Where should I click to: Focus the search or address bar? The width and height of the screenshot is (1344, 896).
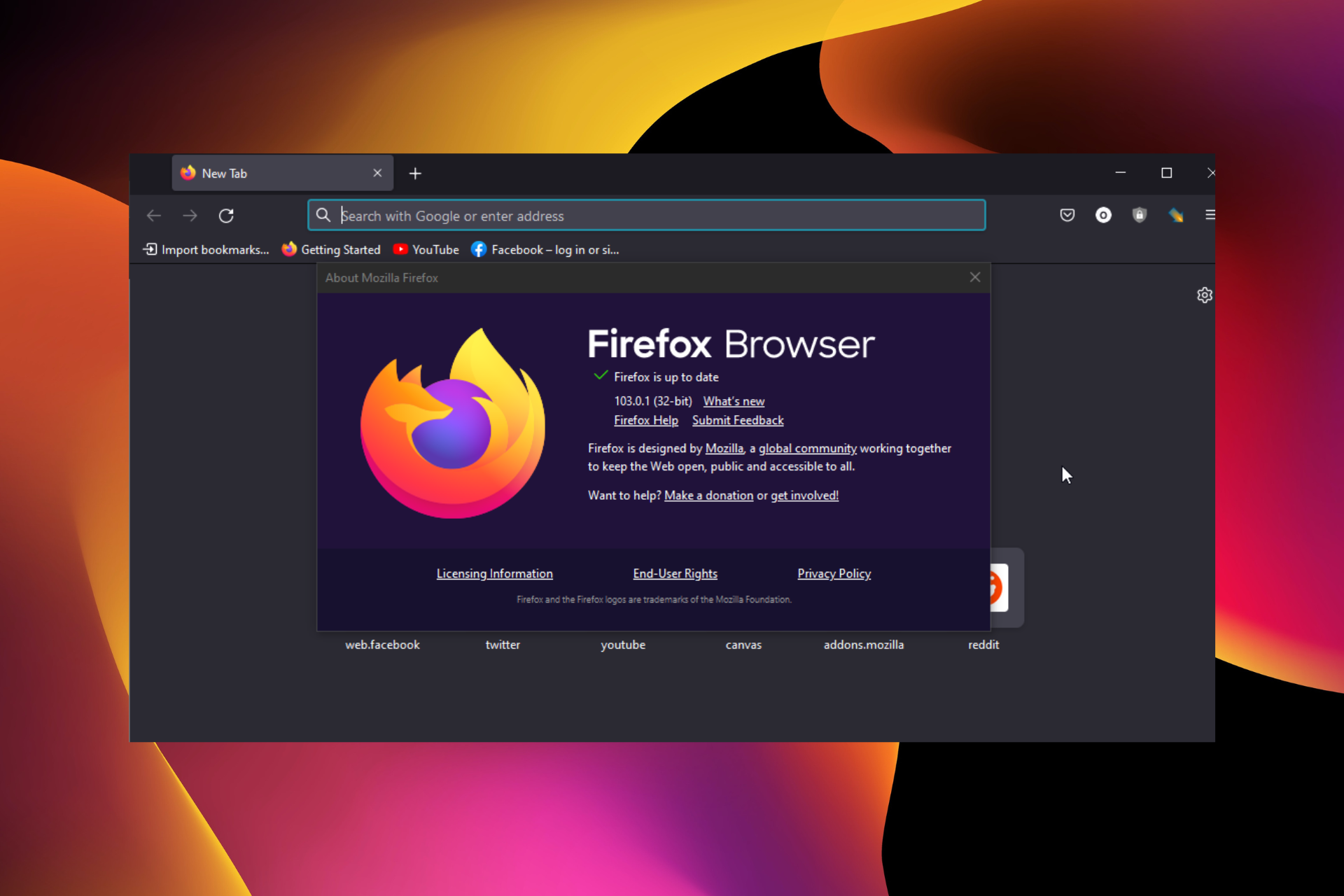[647, 215]
